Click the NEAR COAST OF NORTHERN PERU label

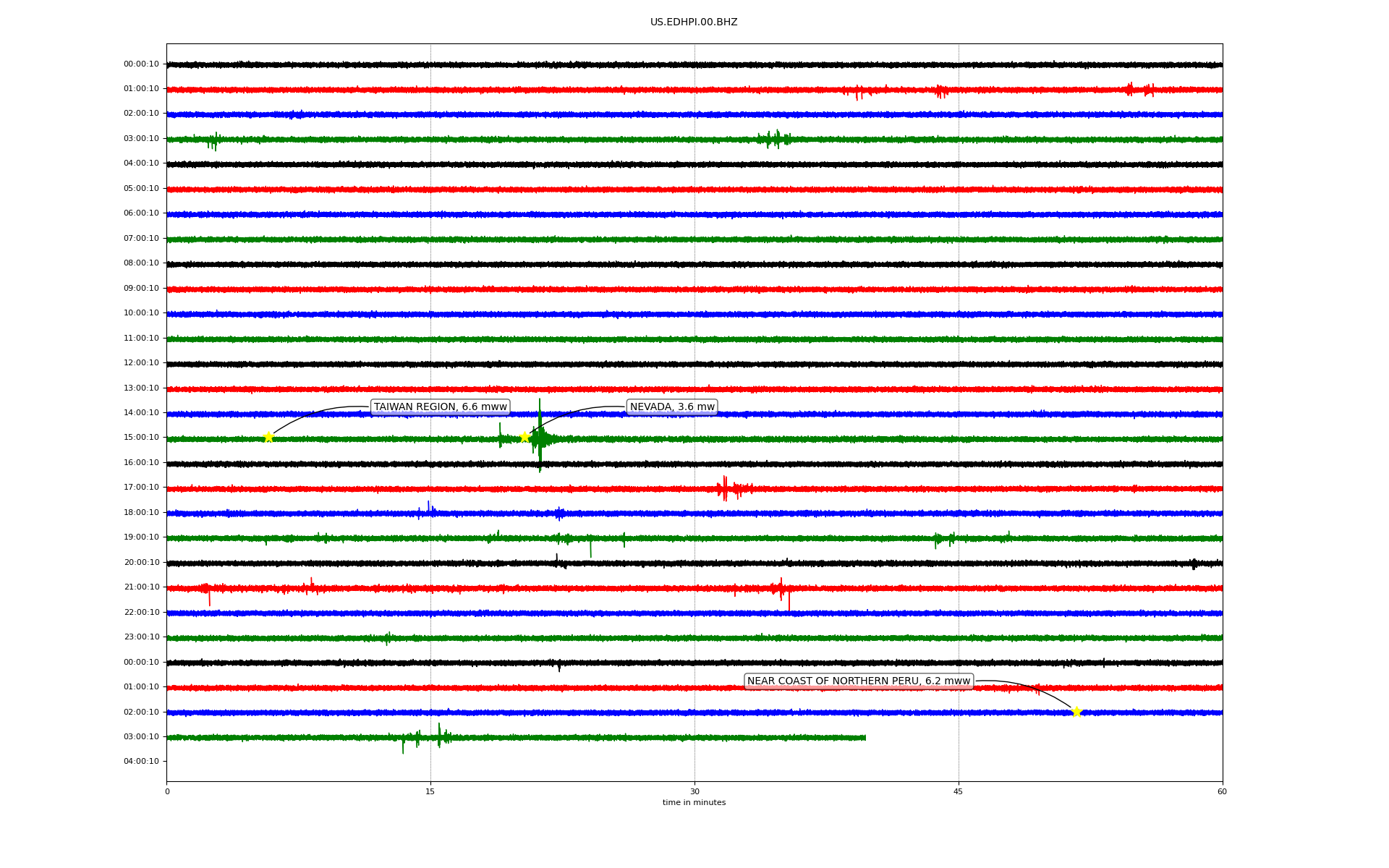point(858,681)
